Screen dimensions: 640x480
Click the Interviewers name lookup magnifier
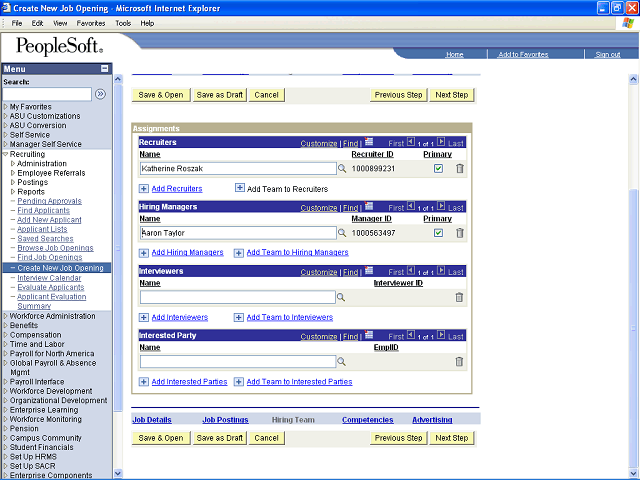tap(341, 298)
